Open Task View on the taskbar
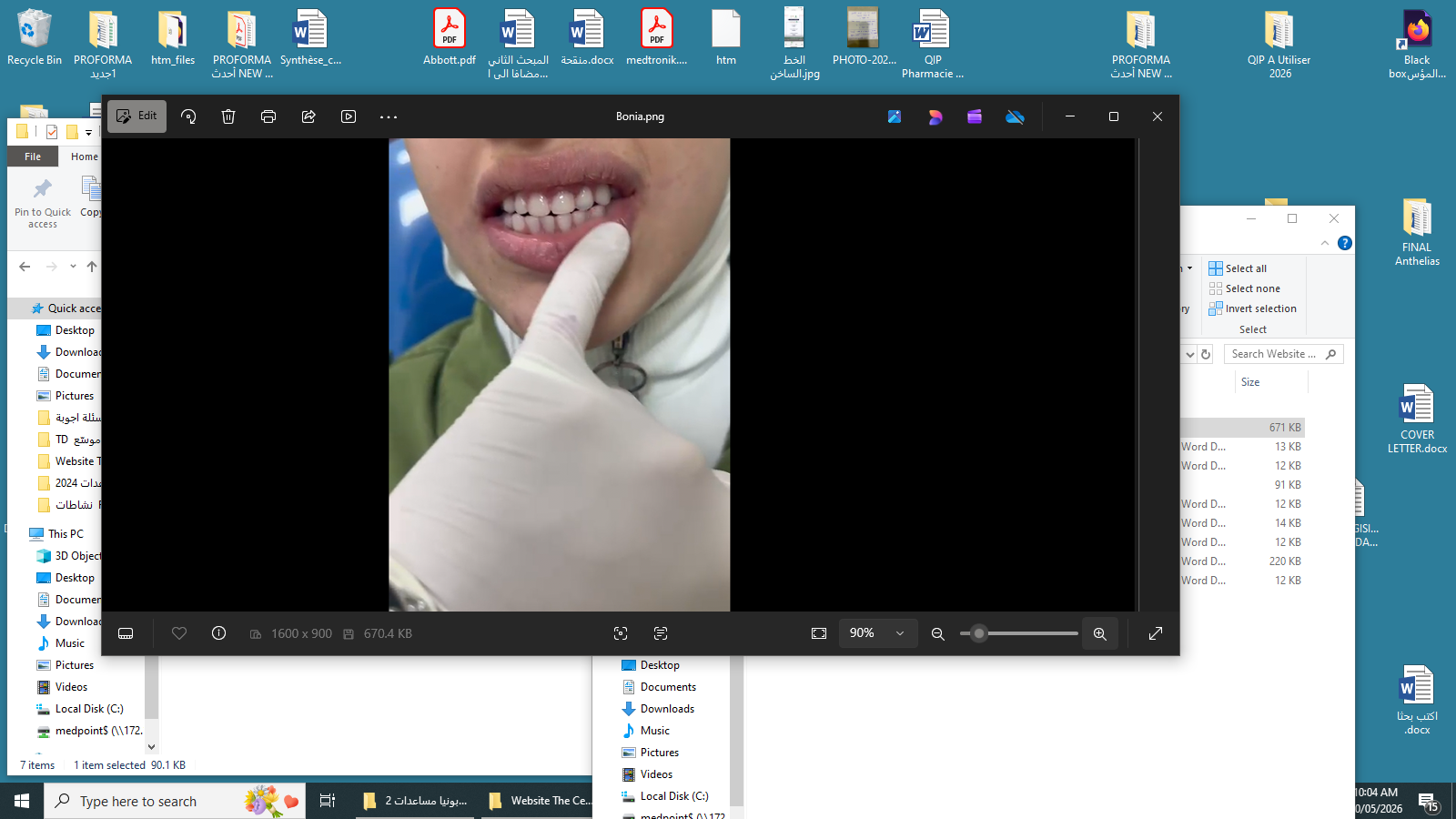This screenshot has height=819, width=1456. pos(328,801)
